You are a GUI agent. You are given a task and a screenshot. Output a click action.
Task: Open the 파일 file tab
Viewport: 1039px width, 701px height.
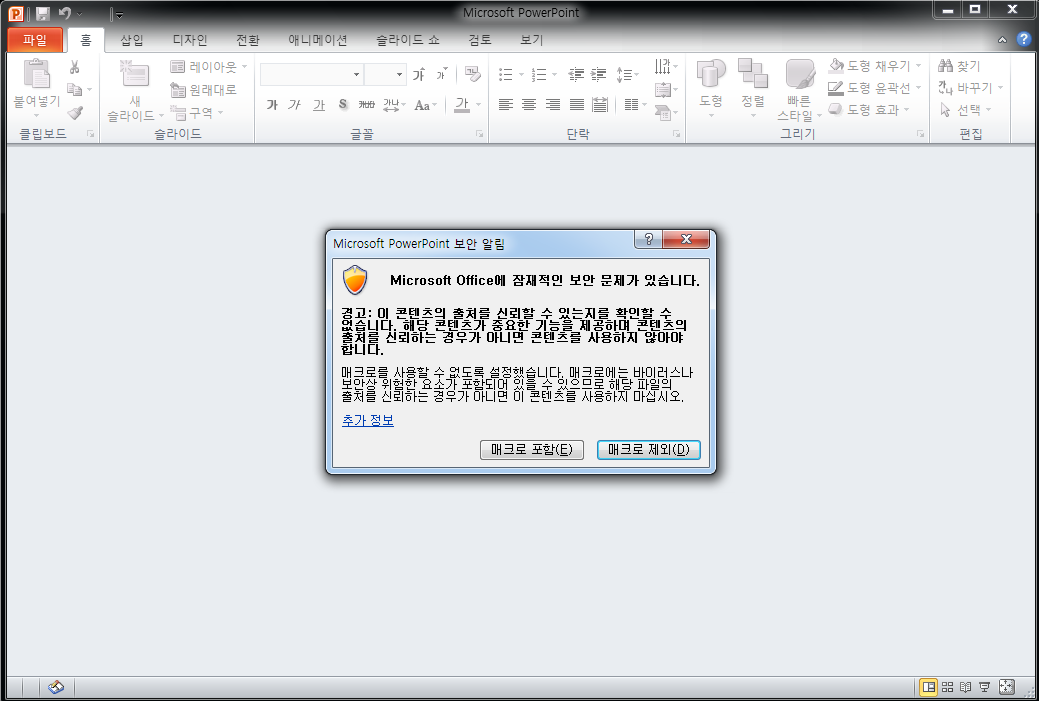35,40
